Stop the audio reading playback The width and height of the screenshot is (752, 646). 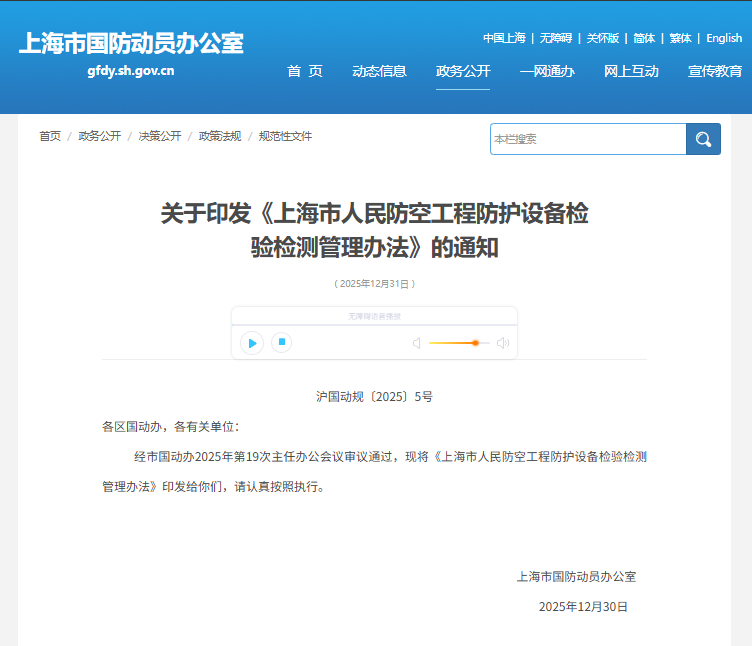282,342
